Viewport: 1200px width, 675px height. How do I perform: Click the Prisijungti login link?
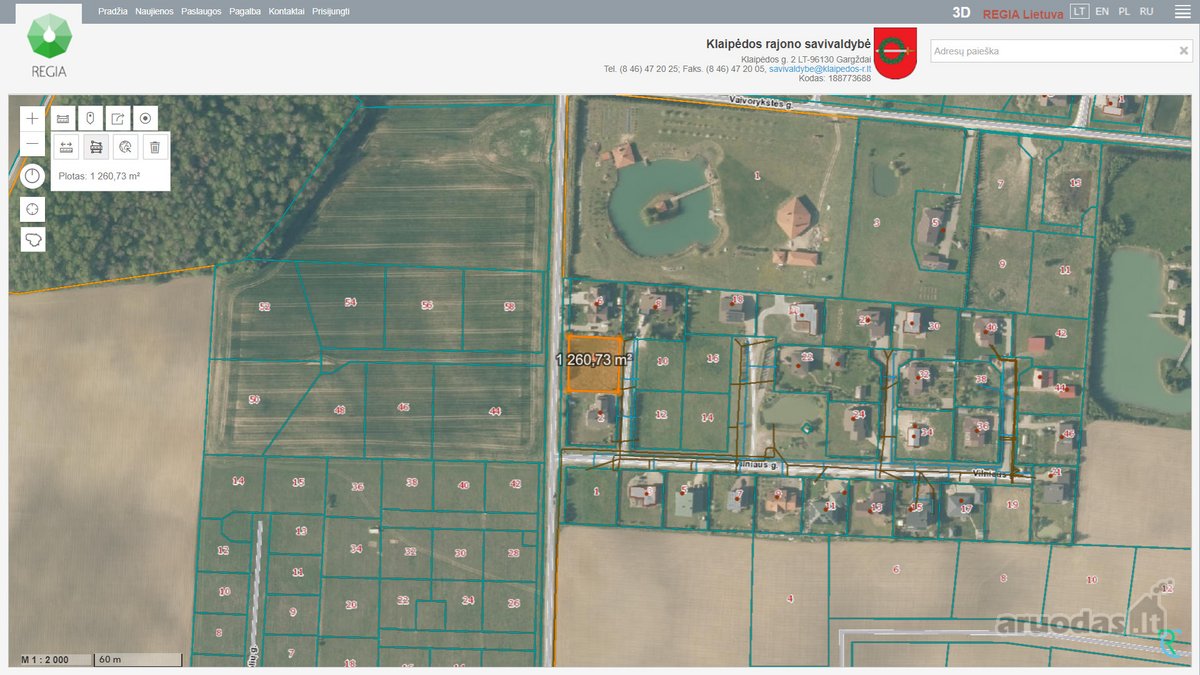pyautogui.click(x=331, y=11)
